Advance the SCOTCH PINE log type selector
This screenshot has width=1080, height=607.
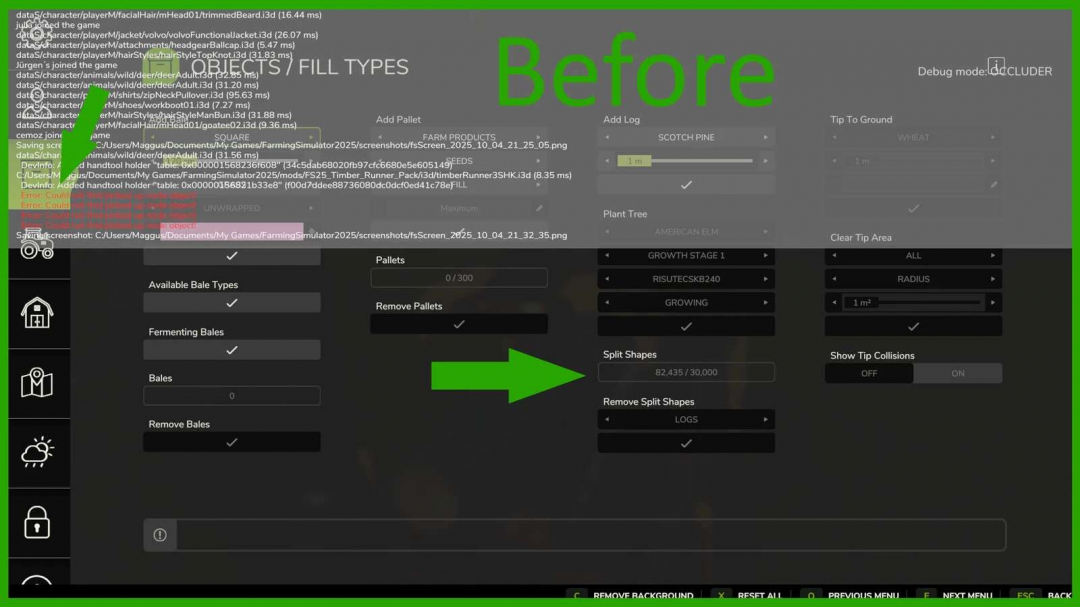pos(765,137)
